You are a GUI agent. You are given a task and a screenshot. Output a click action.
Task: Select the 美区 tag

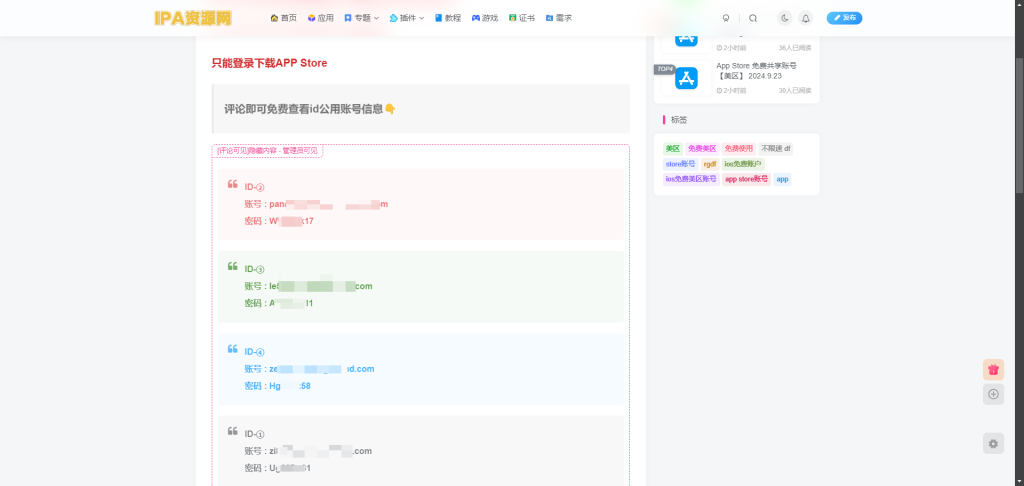(x=673, y=149)
